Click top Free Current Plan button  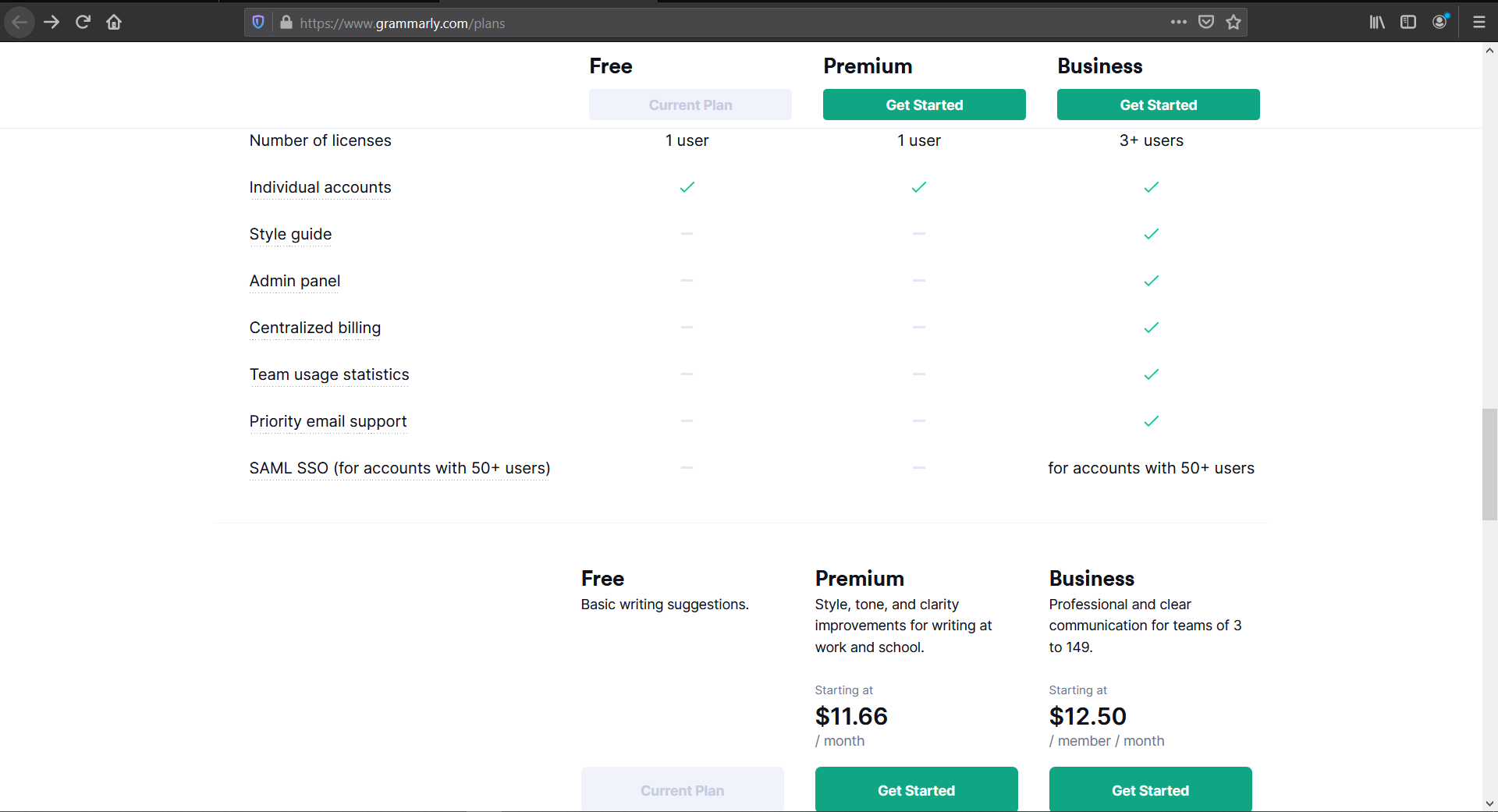(690, 105)
